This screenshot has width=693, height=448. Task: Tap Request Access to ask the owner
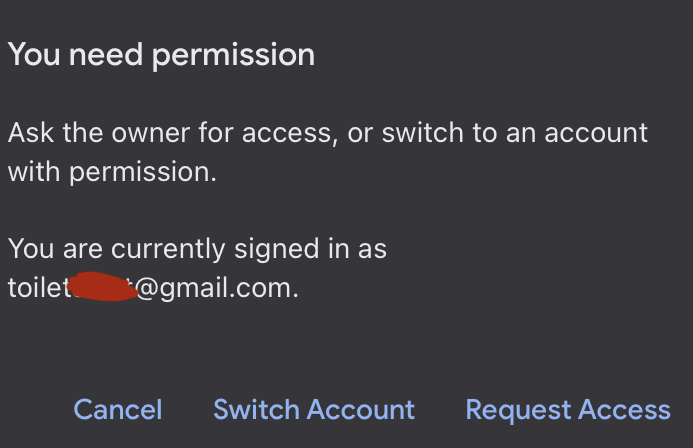click(x=568, y=409)
